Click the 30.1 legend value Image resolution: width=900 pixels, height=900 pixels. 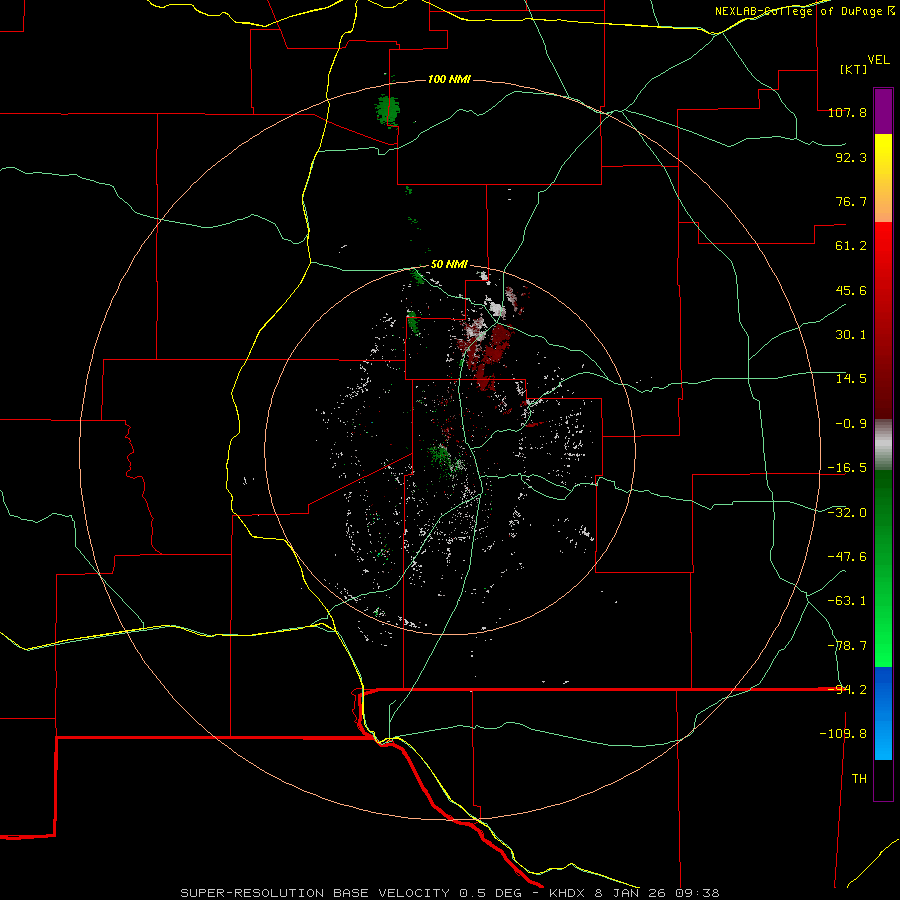tap(851, 335)
